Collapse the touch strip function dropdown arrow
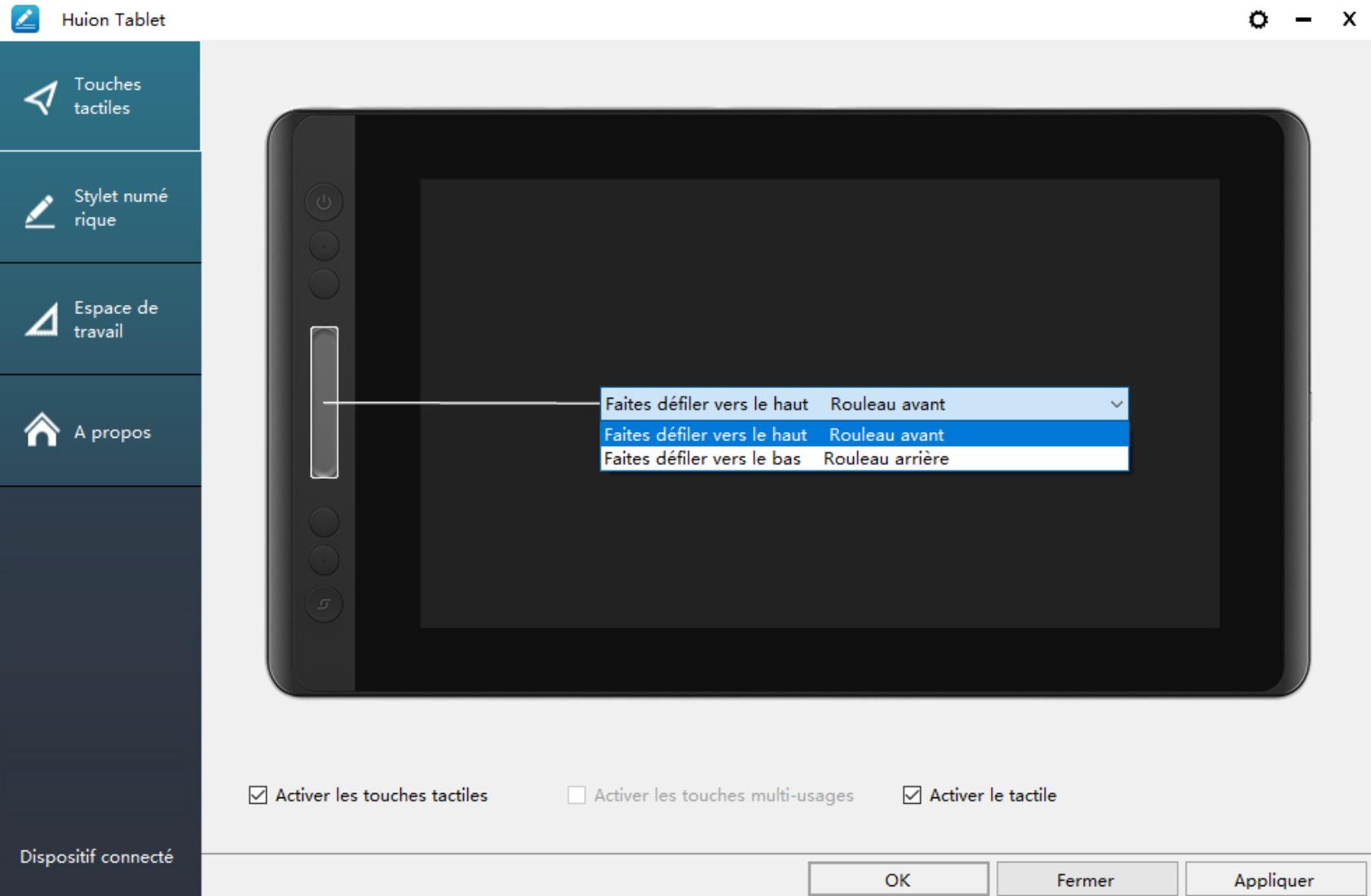Screen dimensions: 1371x896 click(1116, 404)
